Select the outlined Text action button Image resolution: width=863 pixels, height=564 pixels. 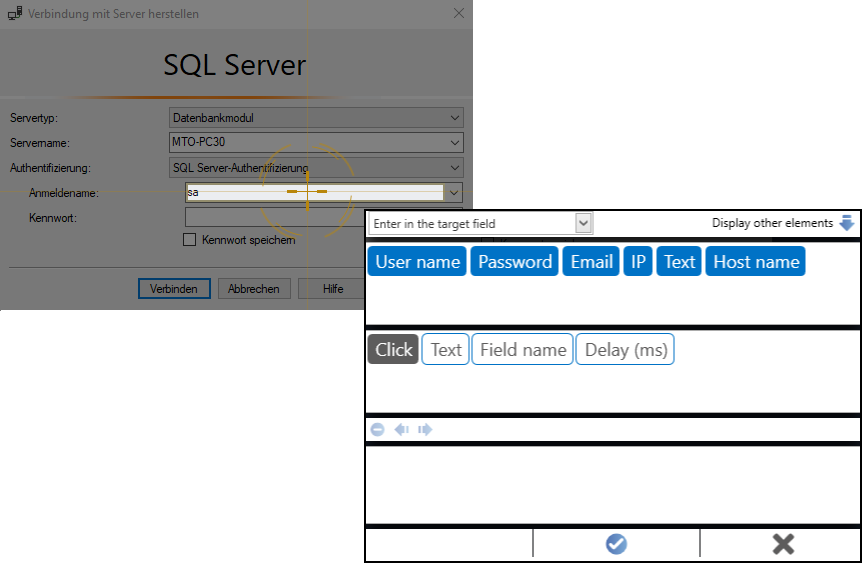pyautogui.click(x=446, y=349)
